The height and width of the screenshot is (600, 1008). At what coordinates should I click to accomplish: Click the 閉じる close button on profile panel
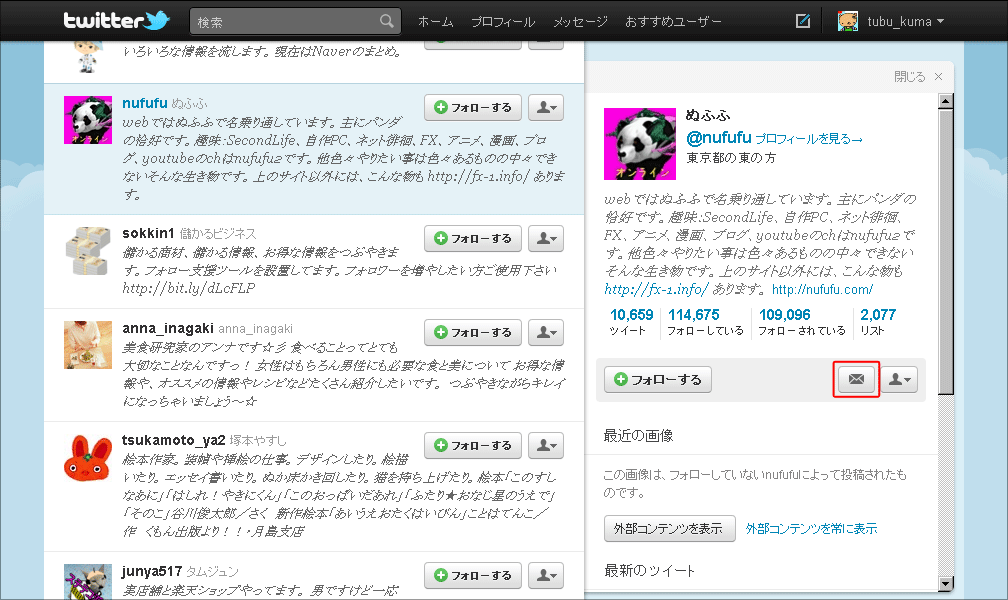[x=918, y=77]
